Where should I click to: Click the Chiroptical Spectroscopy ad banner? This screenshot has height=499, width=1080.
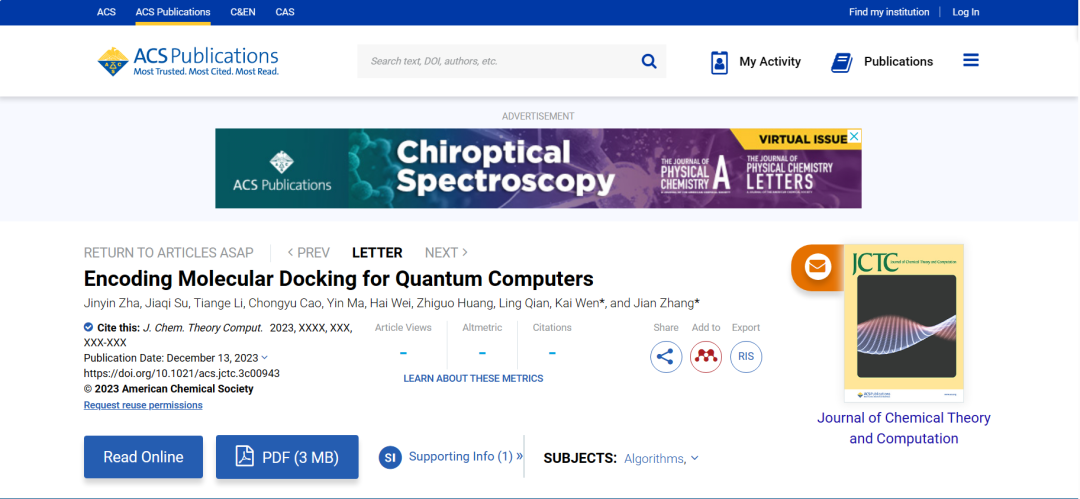[x=538, y=168]
